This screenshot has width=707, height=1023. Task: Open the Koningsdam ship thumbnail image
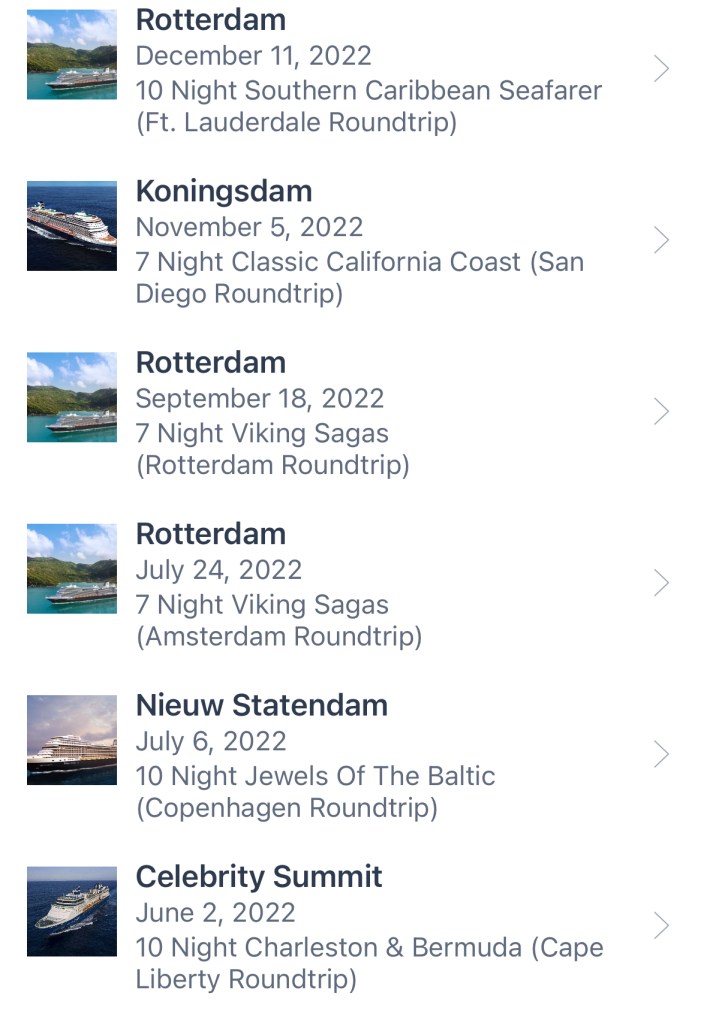(x=71, y=226)
